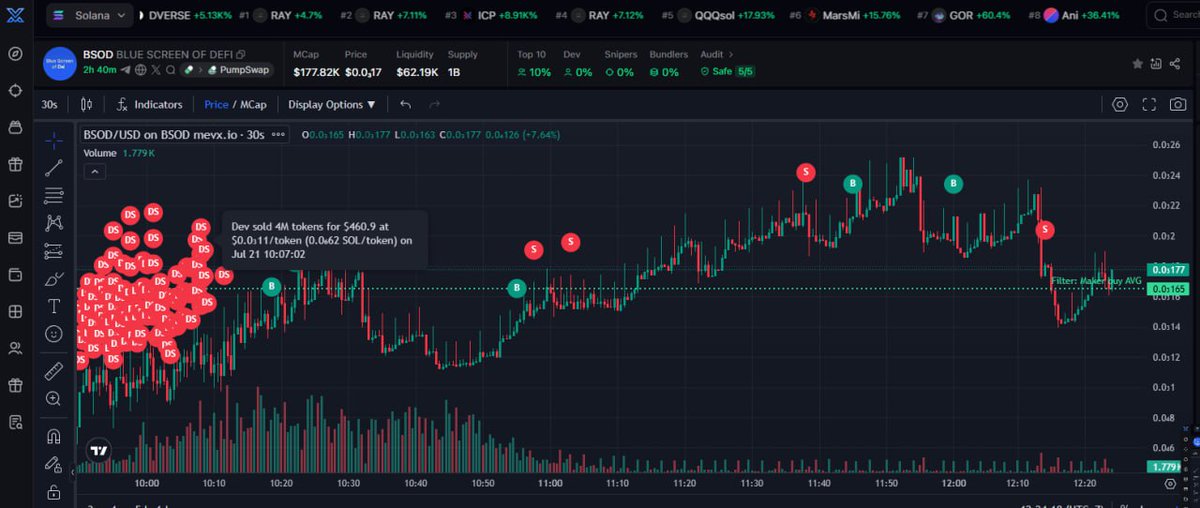Open the crosshair sniper sidebar icon
1200x508 pixels.
pyautogui.click(x=15, y=90)
